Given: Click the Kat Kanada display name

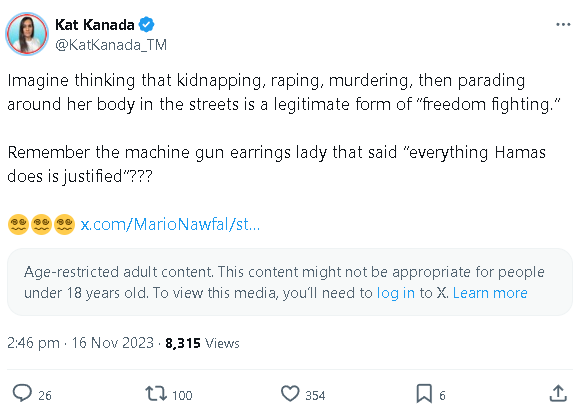Looking at the screenshot, I should tap(95, 25).
